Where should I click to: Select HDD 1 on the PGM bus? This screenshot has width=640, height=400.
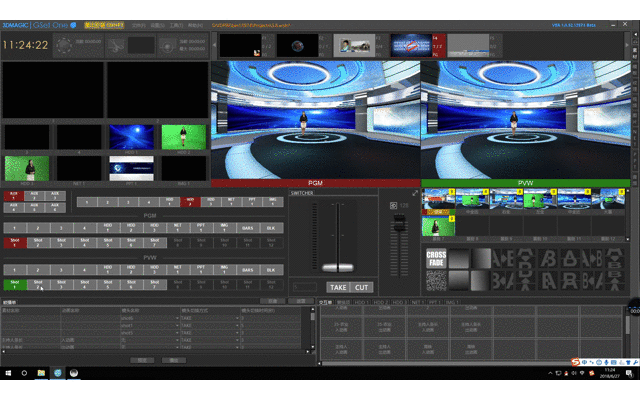[x=108, y=227]
